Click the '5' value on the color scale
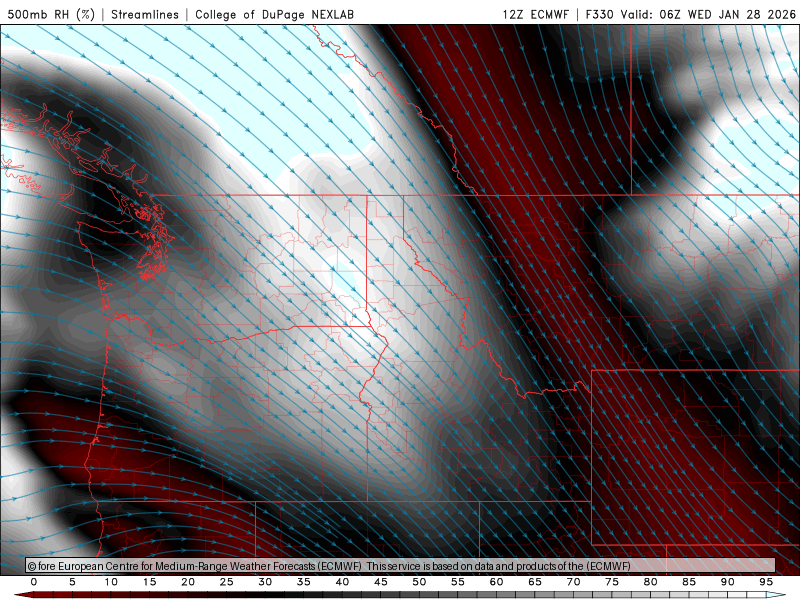Screen dimensions: 800x600 pyautogui.click(x=72, y=582)
